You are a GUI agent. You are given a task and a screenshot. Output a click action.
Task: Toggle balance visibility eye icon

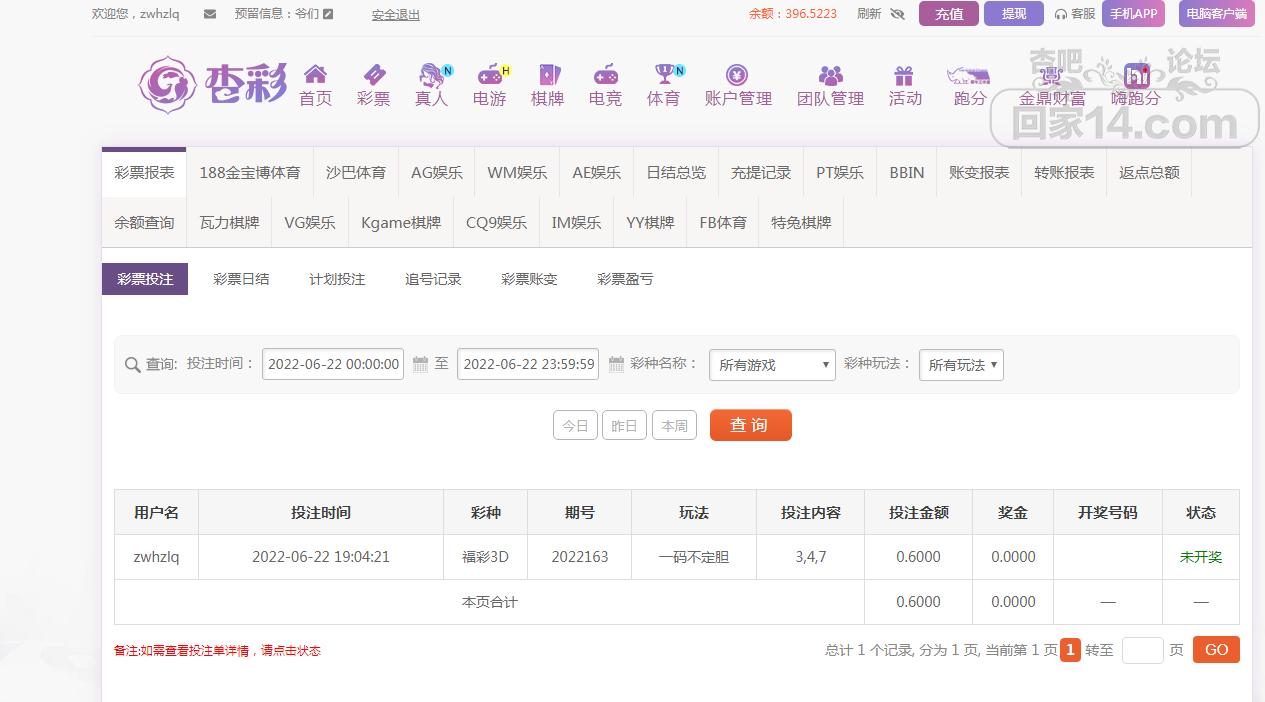(x=897, y=14)
